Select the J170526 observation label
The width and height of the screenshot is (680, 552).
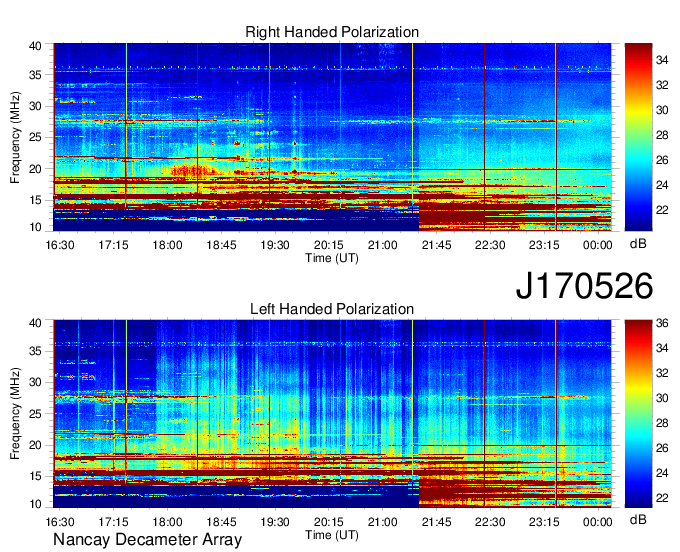[x=584, y=286]
